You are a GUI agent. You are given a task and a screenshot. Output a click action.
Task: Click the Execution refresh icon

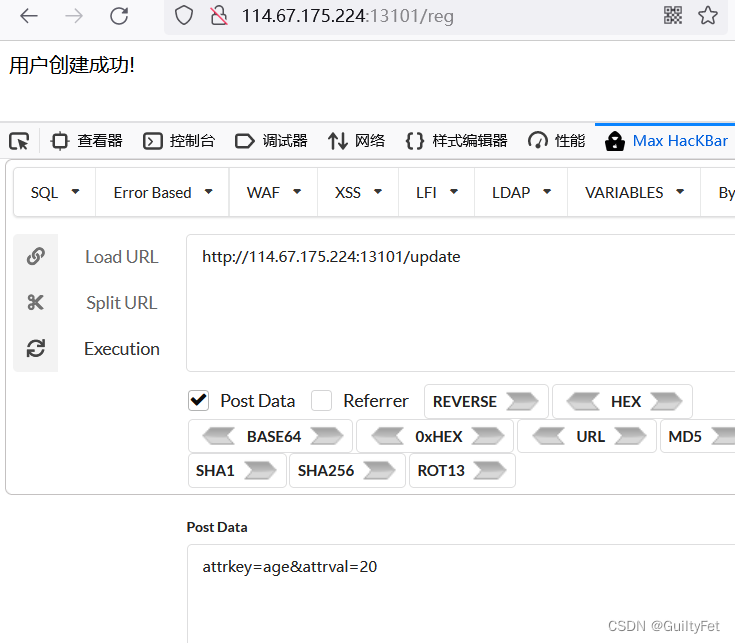point(36,349)
